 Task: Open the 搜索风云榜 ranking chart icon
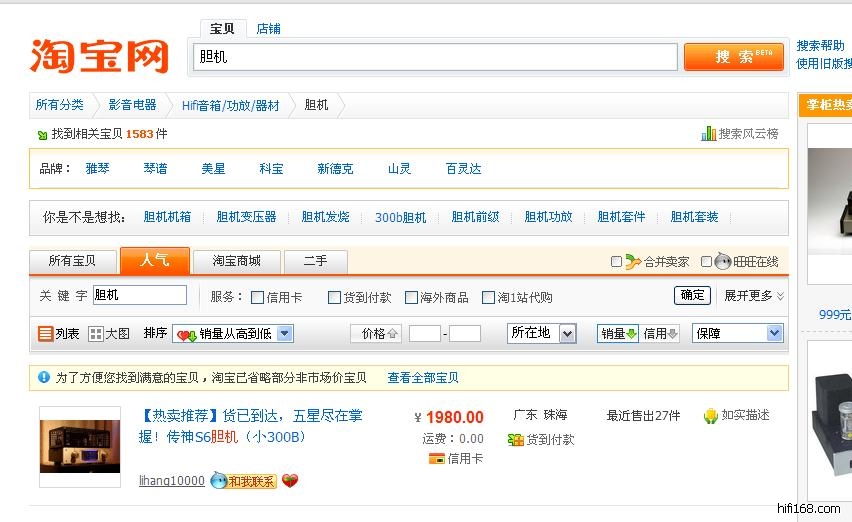click(709, 133)
